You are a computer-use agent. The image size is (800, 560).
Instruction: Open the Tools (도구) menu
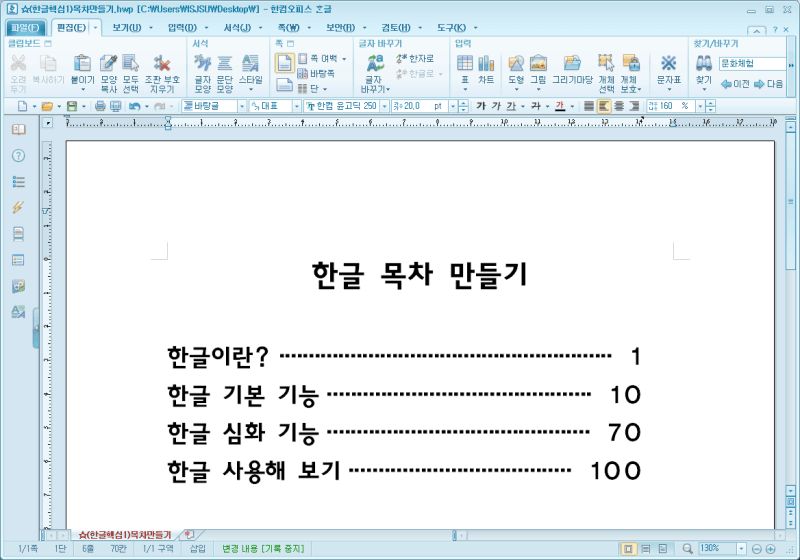pos(451,28)
